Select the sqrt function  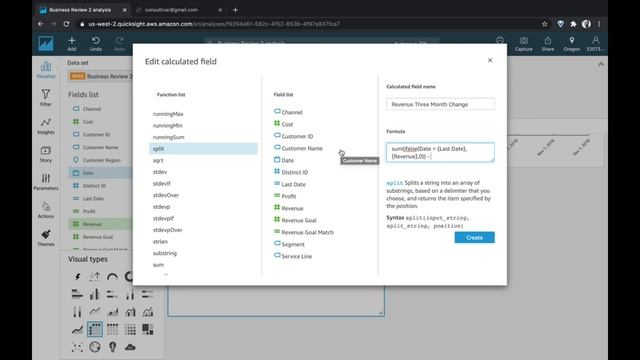pos(158,160)
